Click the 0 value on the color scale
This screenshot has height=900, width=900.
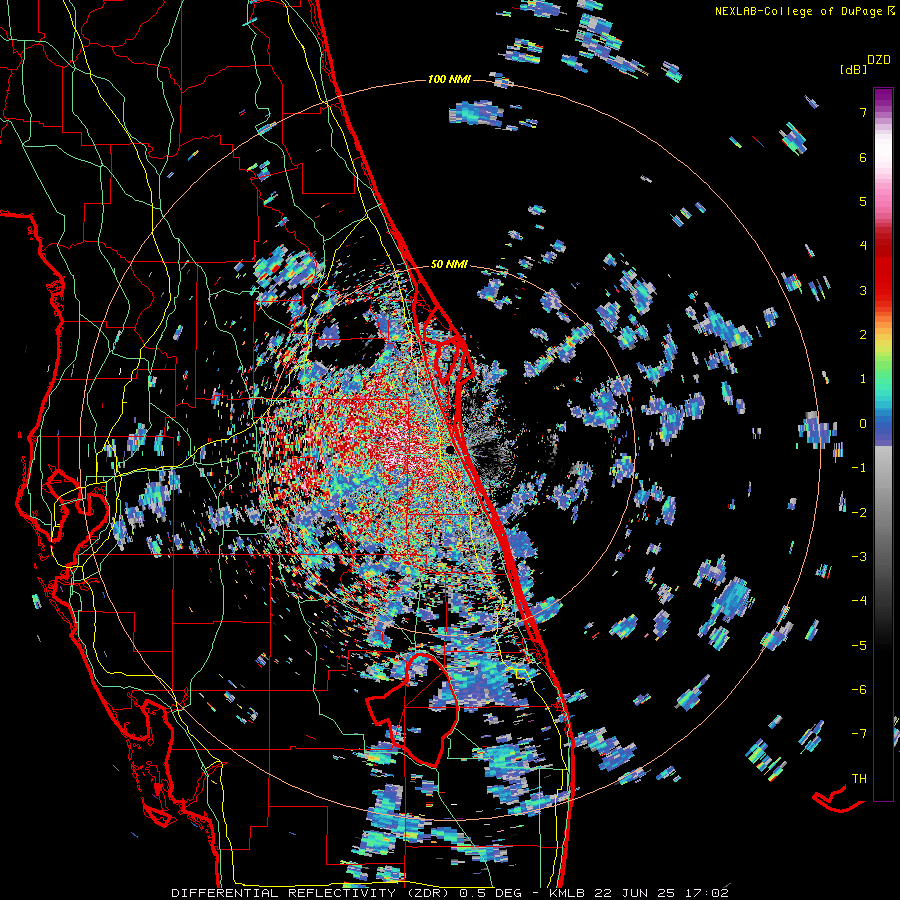pyautogui.click(x=863, y=424)
